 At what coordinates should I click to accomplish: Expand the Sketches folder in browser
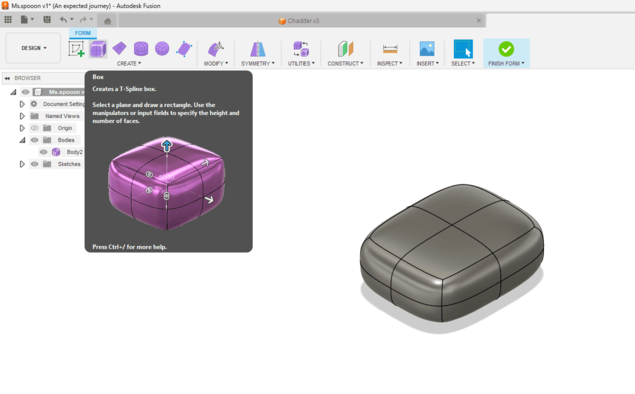(22, 164)
